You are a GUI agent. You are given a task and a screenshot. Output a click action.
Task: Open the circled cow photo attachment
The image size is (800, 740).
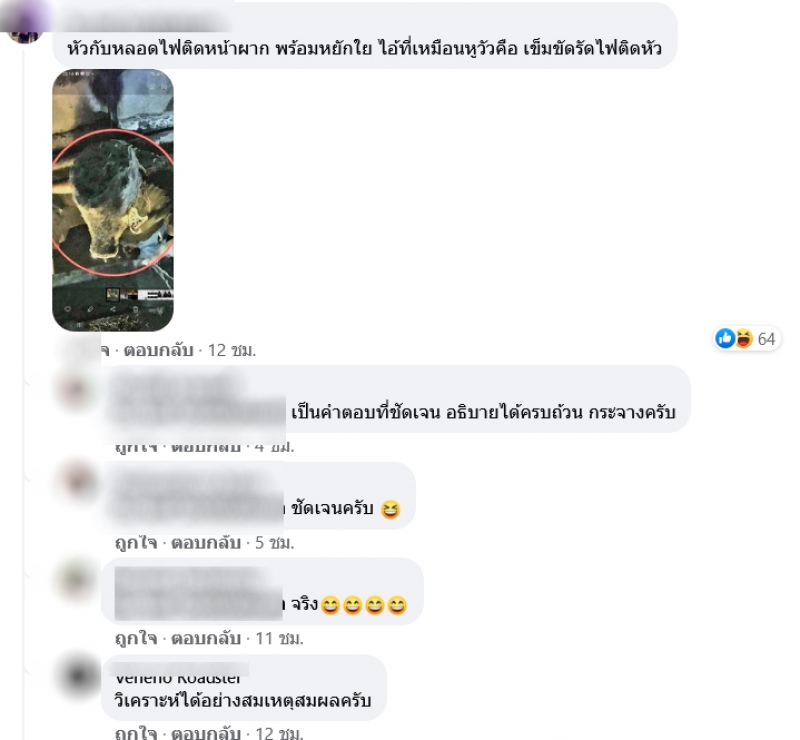click(x=113, y=200)
